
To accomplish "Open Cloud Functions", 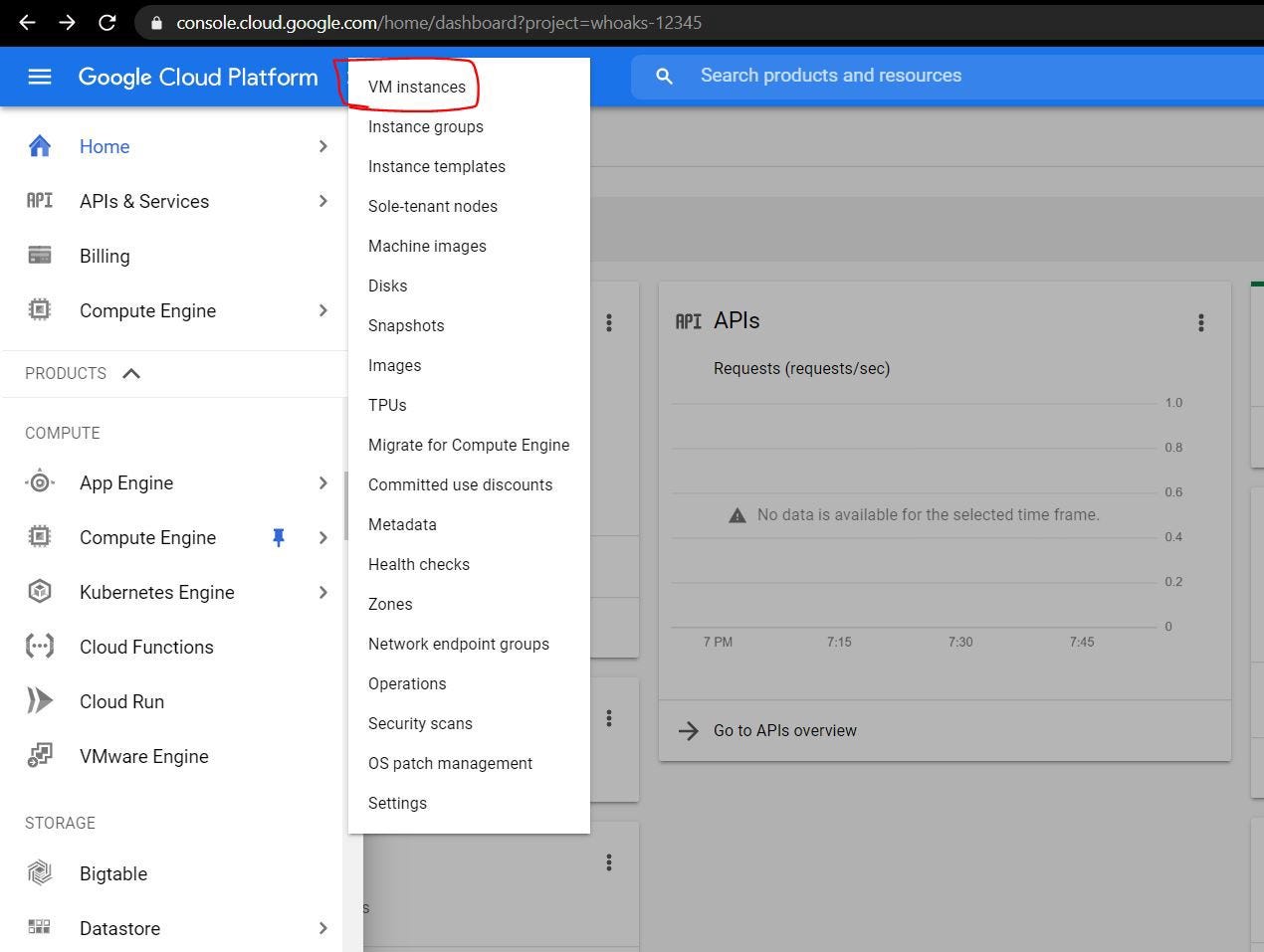I will coord(146,647).
